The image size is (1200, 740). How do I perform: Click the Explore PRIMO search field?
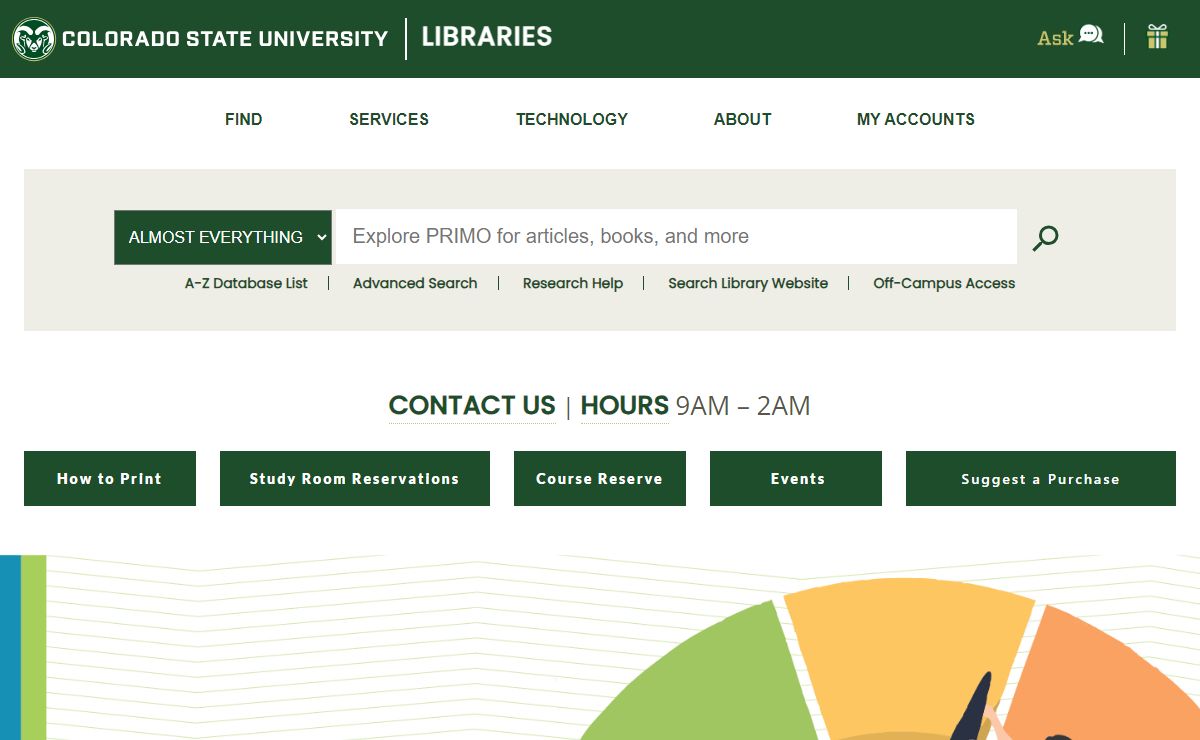coord(675,237)
